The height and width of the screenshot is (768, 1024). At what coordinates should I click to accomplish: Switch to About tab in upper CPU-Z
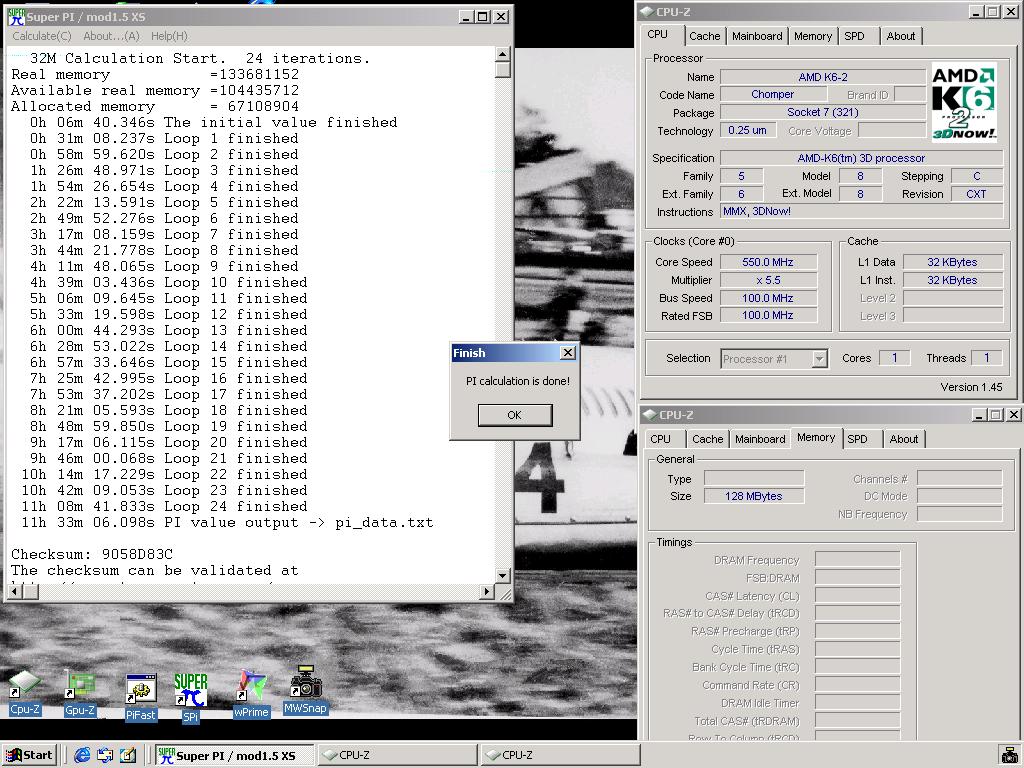[901, 37]
